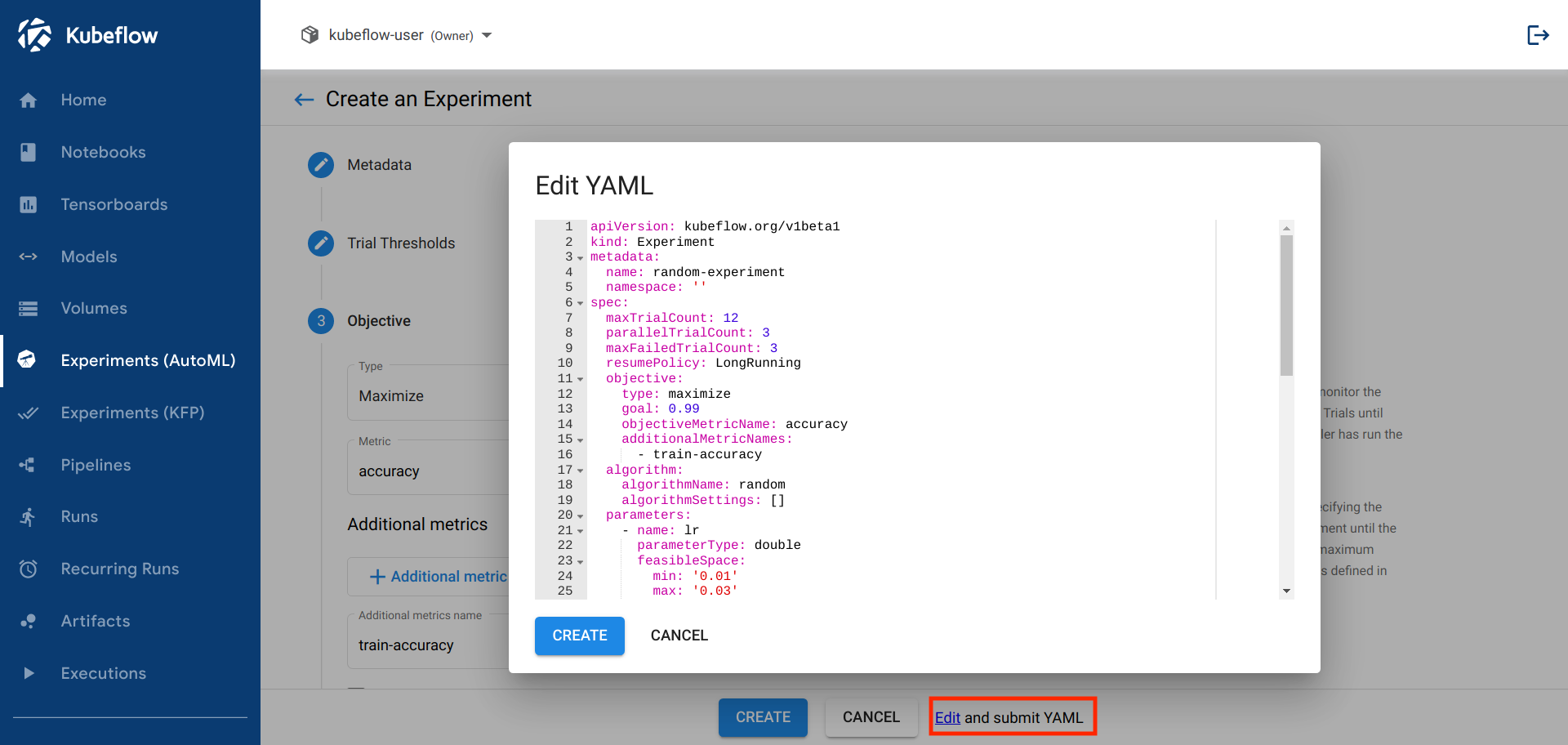Open the Home section
Viewport: 1568px width, 745px height.
point(28,100)
